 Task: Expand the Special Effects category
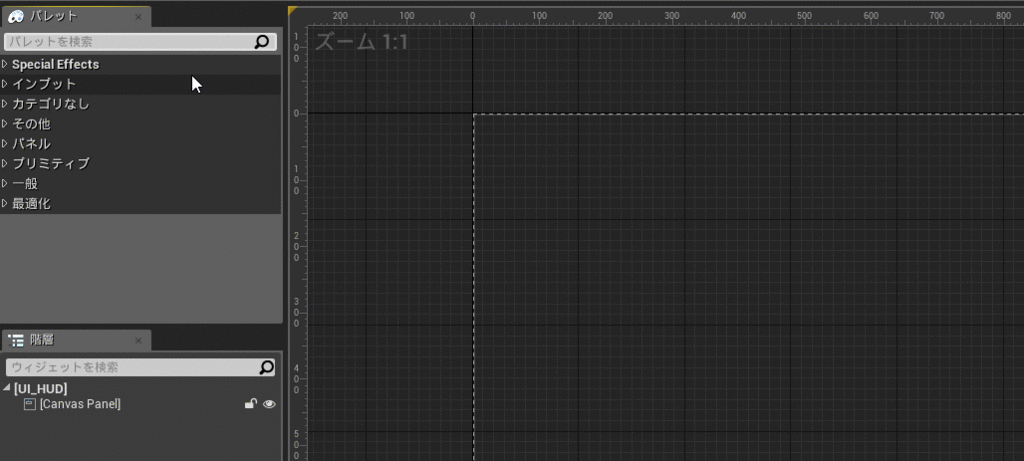click(5, 64)
